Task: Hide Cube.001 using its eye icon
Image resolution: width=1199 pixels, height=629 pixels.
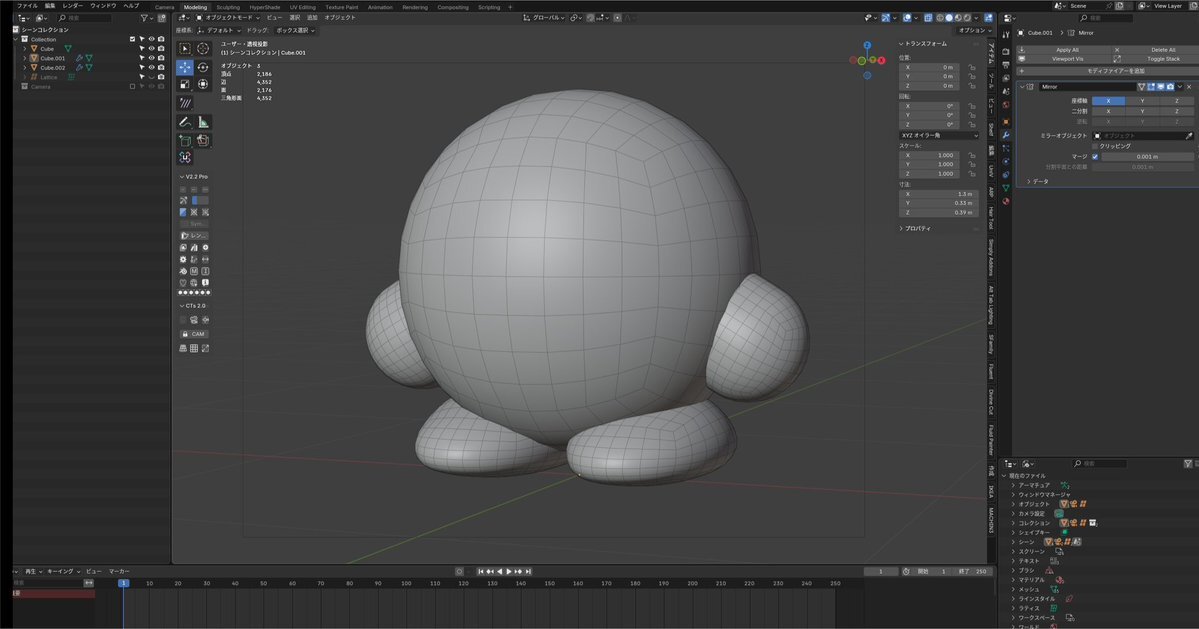Action: [x=151, y=58]
